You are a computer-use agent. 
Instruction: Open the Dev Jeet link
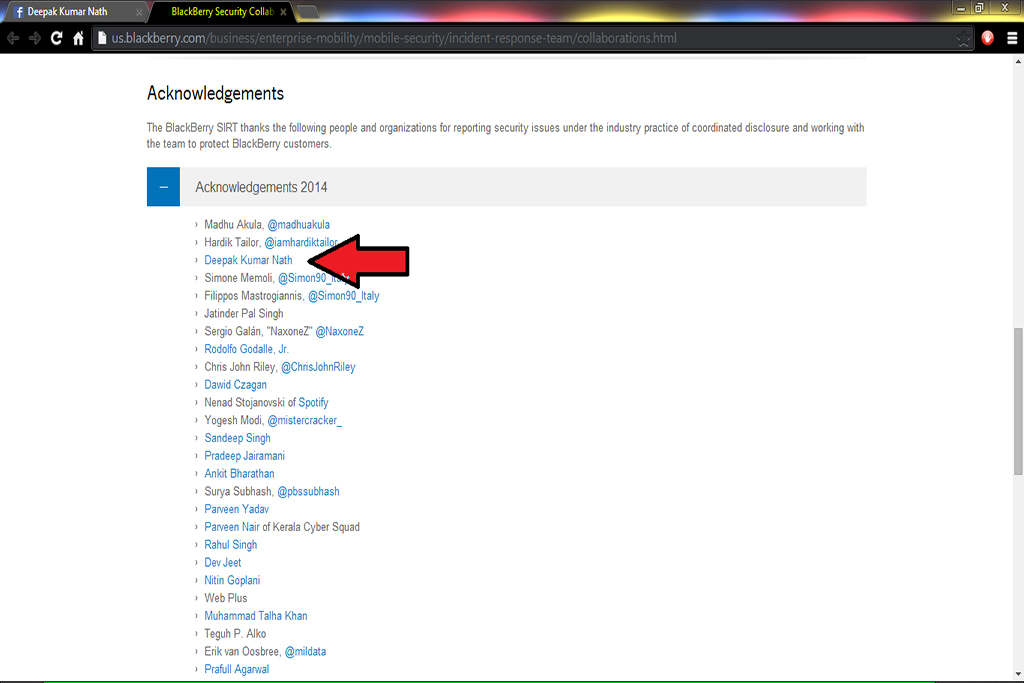coord(223,563)
